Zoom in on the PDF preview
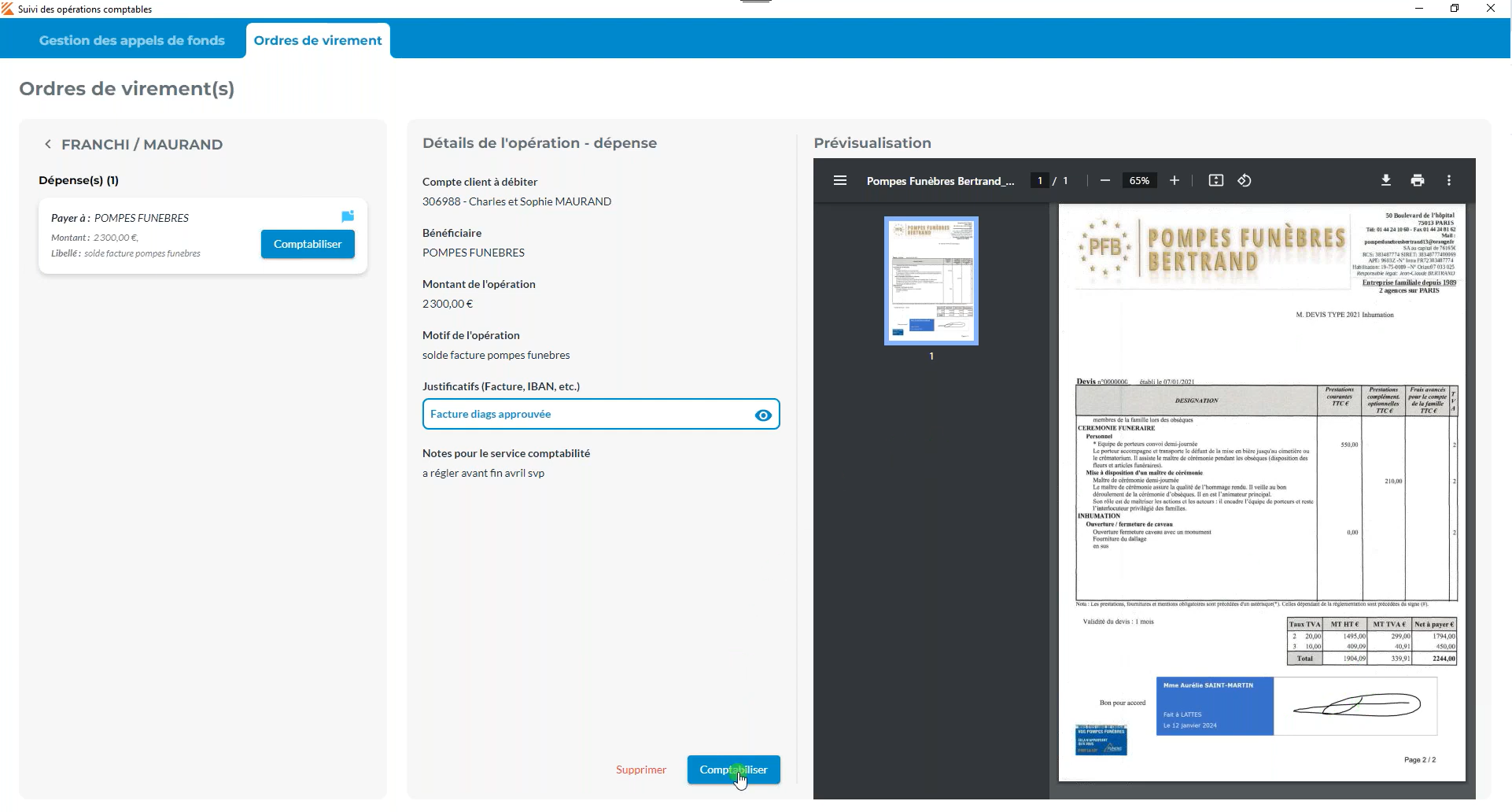1512x812 pixels. click(x=1175, y=181)
